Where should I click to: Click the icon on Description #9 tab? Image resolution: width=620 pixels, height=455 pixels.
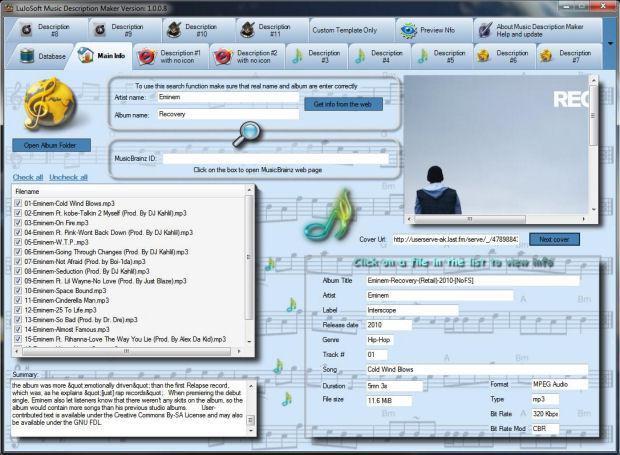tap(100, 30)
